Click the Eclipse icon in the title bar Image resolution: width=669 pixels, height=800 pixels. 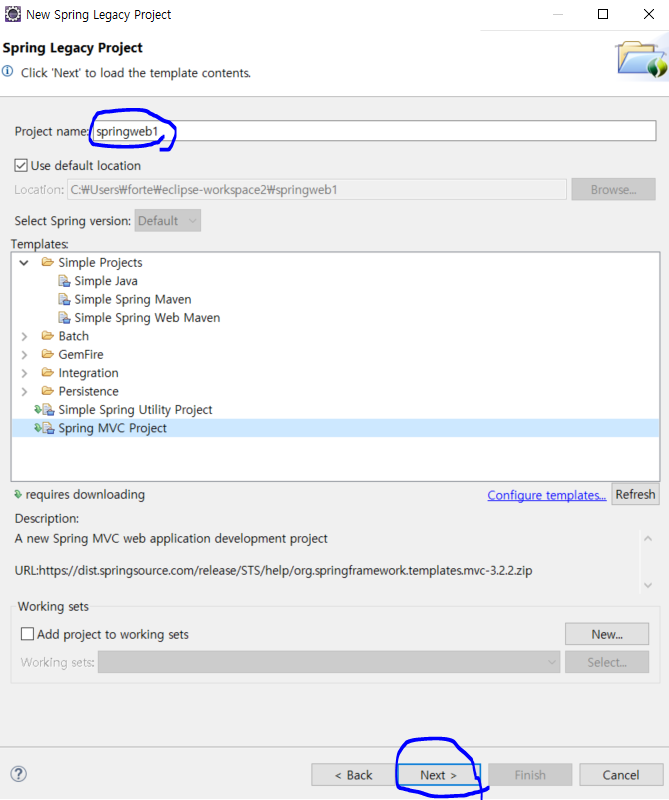[12, 14]
